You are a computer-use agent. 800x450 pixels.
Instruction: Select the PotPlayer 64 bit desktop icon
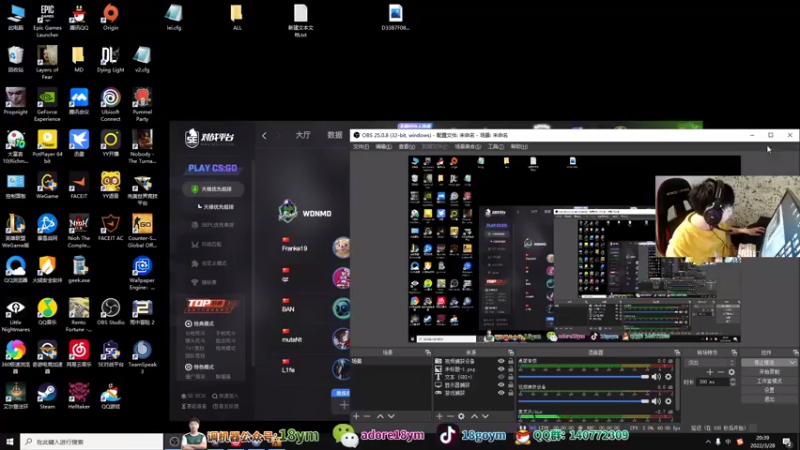tap(47, 147)
